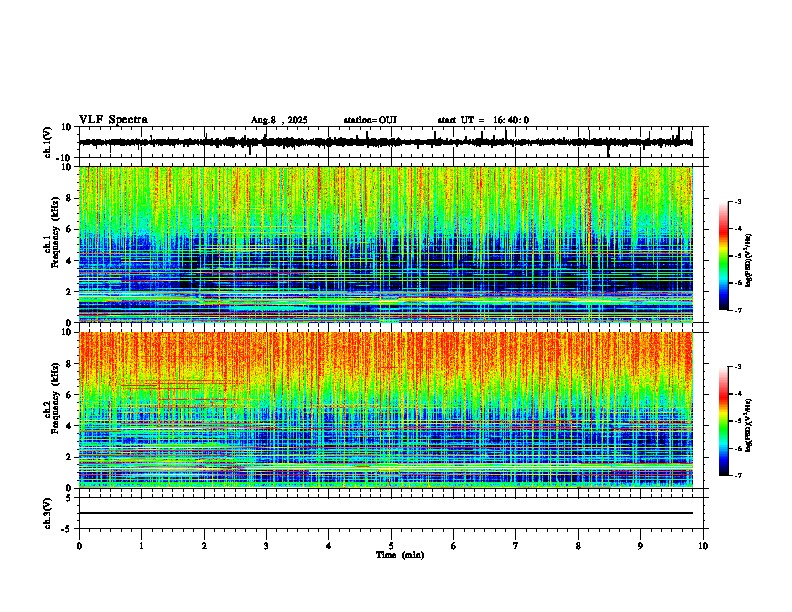The image size is (792, 612).
Task: Click the time axis tick label '8'
Action: click(x=578, y=546)
